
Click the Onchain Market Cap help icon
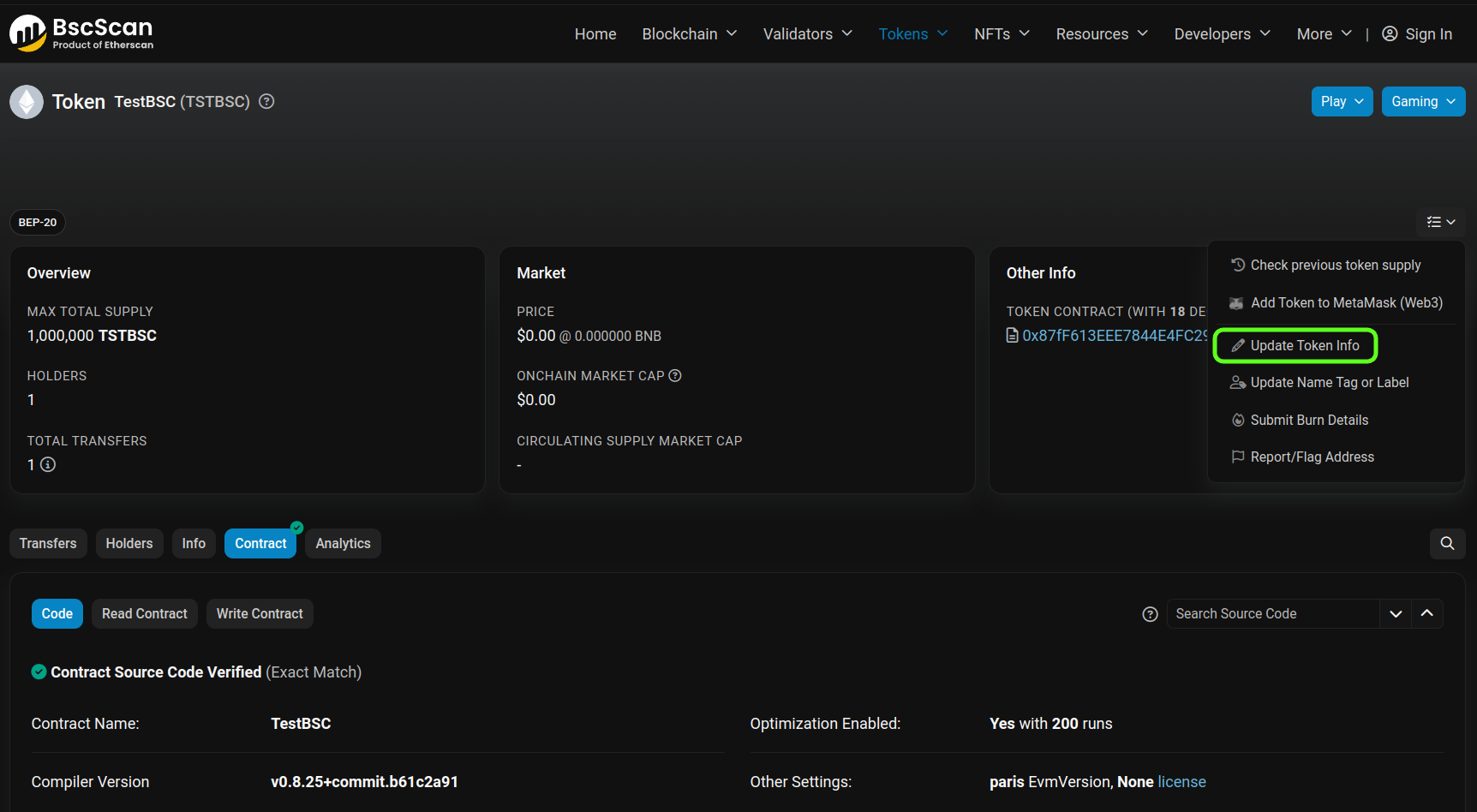675,376
